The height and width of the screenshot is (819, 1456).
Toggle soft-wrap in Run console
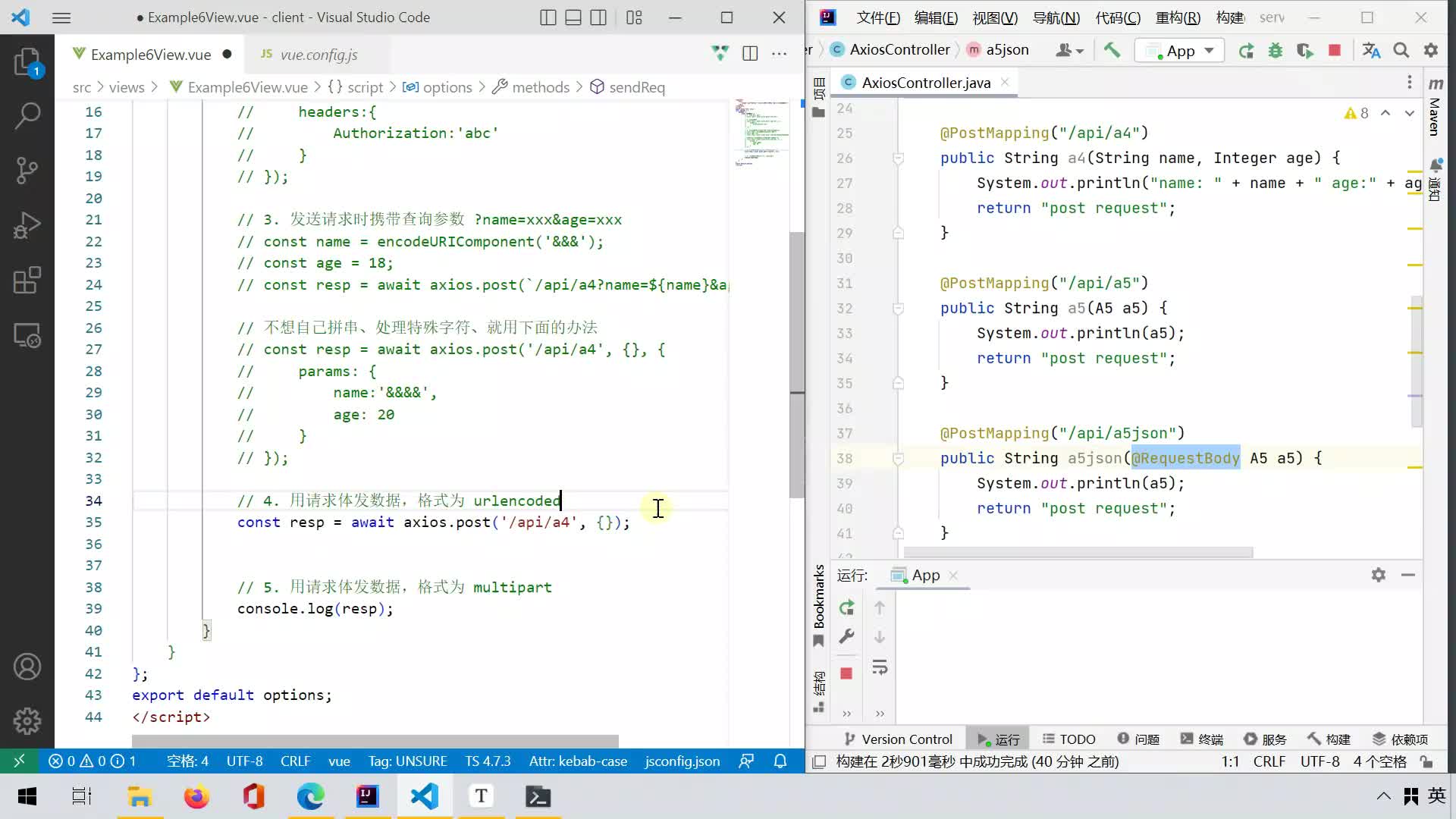(x=880, y=667)
